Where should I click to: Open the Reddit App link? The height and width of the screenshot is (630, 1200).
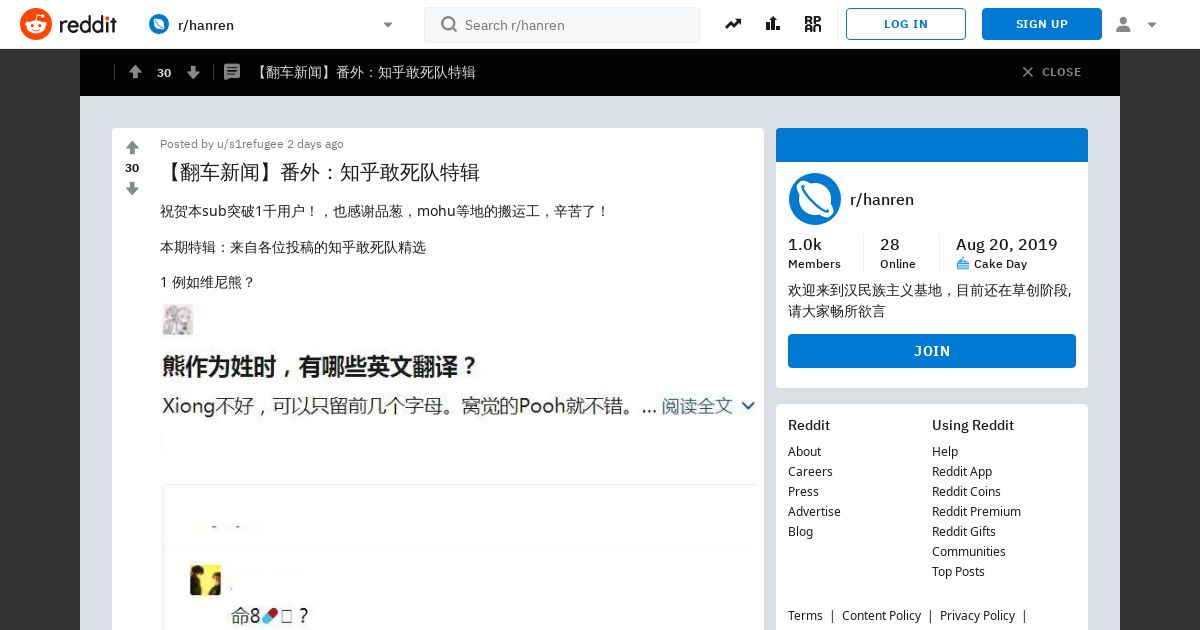(x=962, y=471)
